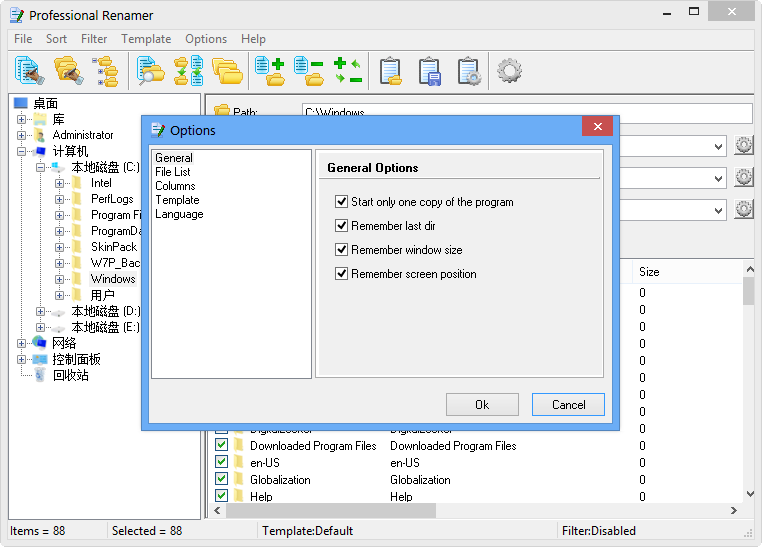Open the Sort menu
This screenshot has height=547, width=762.
(56, 39)
